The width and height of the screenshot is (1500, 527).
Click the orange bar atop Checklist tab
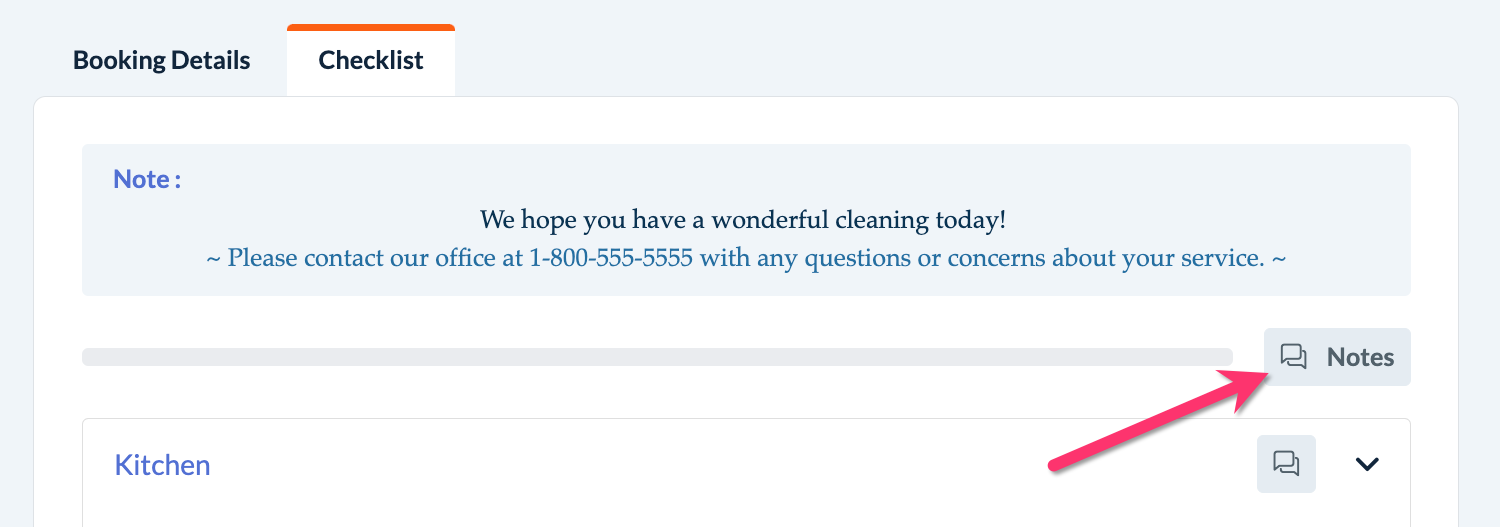coord(371,28)
